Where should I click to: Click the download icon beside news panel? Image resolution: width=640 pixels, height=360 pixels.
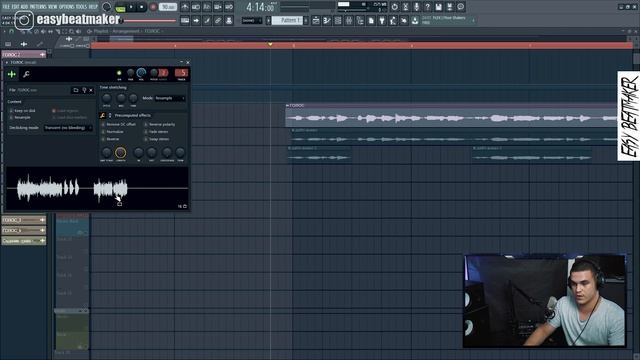415,20
